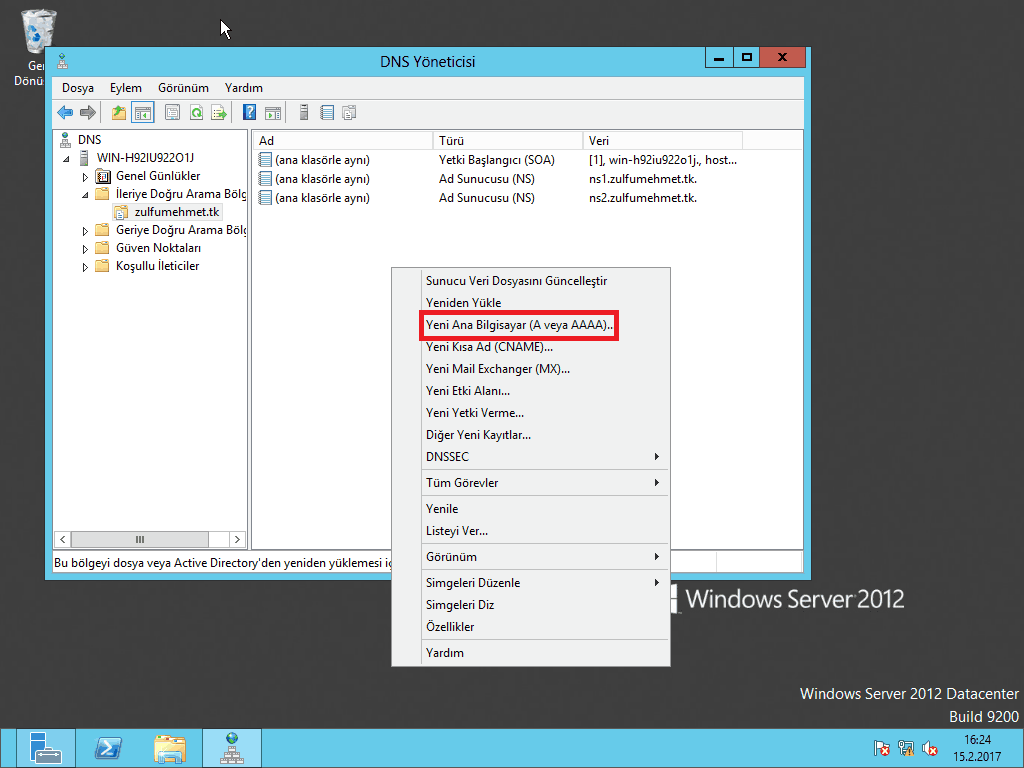Expand Geriye Doğru Arama Bölgeleri node
The width and height of the screenshot is (1024, 768).
[x=85, y=231]
